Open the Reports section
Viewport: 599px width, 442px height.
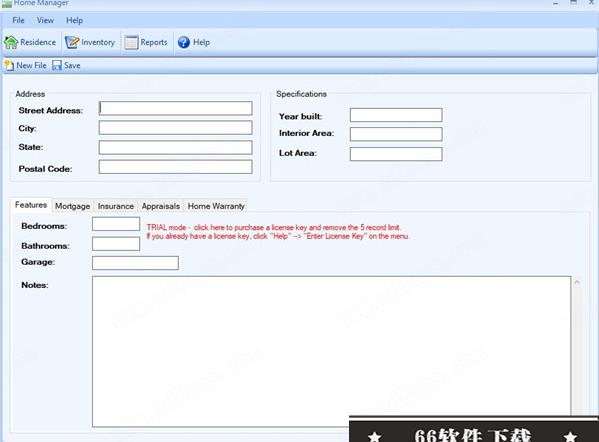click(146, 42)
